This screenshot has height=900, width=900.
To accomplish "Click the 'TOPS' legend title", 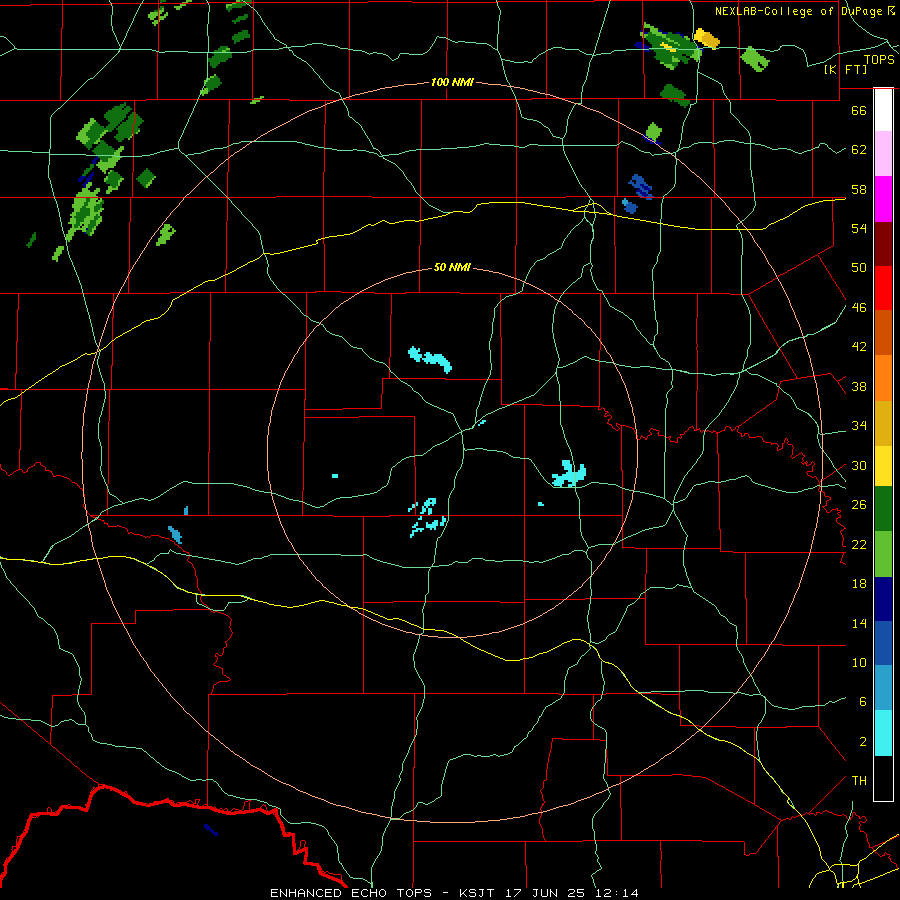I will [x=879, y=59].
